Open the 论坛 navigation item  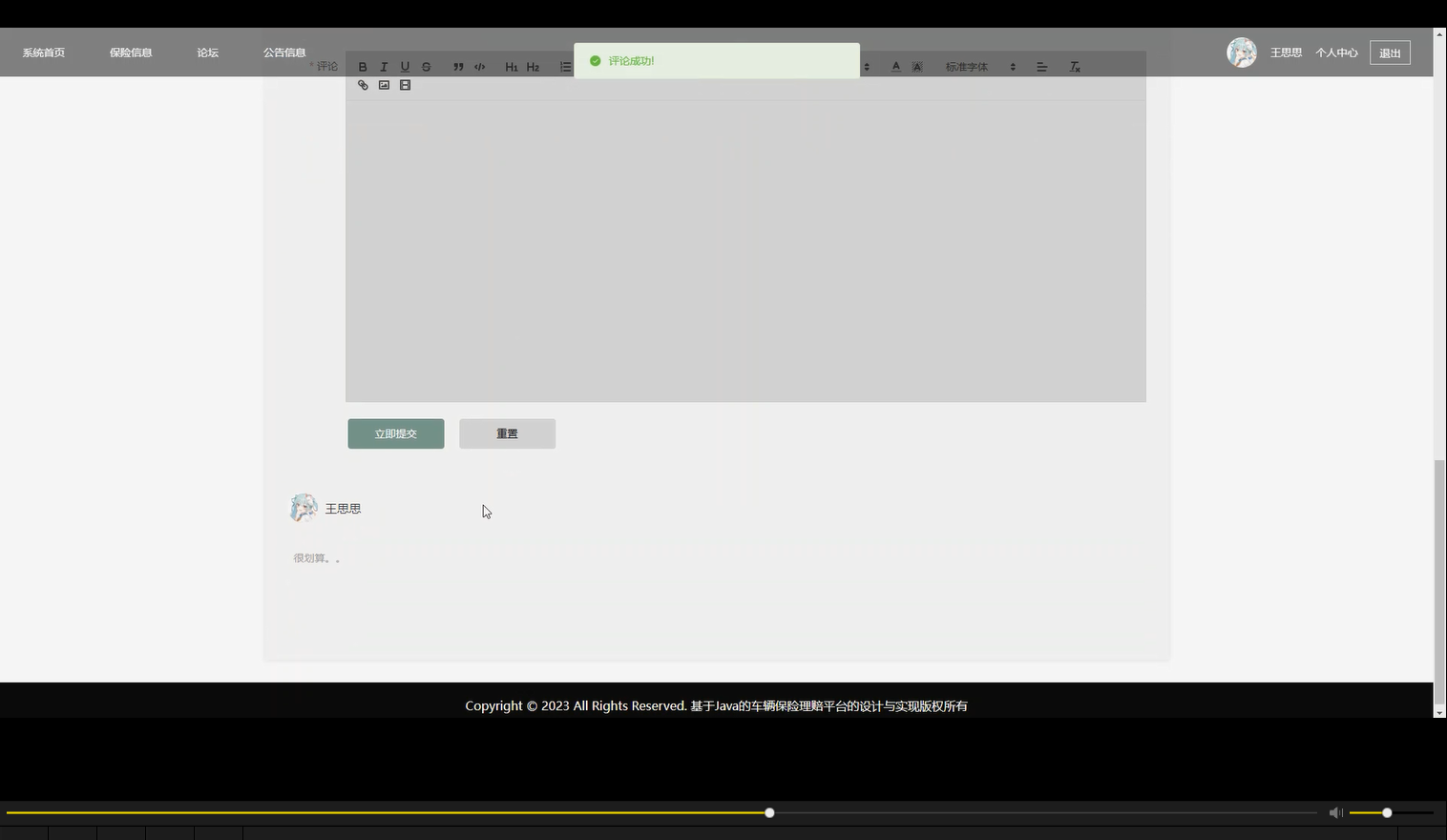click(x=208, y=52)
